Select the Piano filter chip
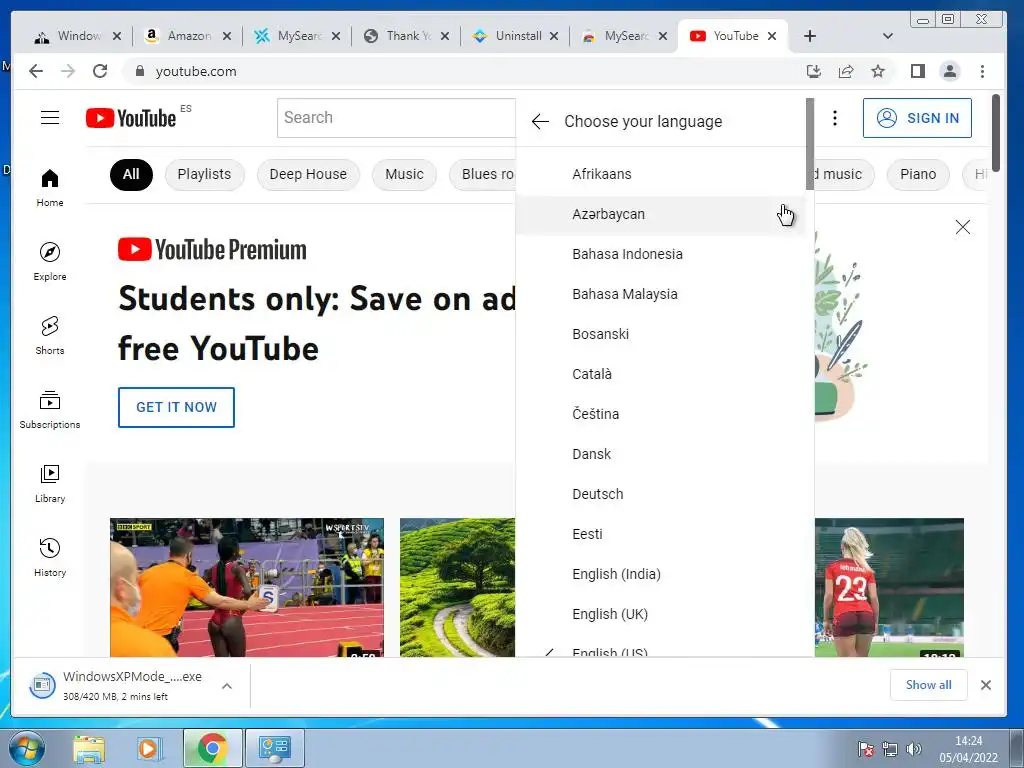 click(x=918, y=174)
